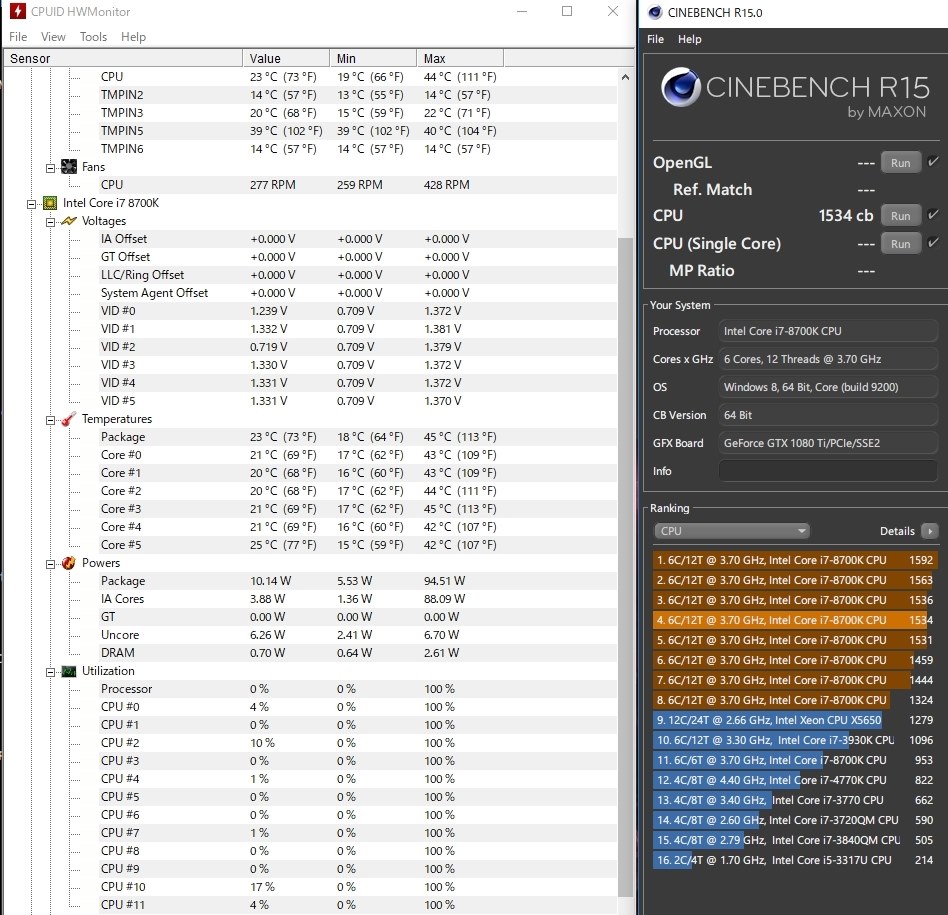Screen dimensions: 948x915
Task: Collapse the Fans tree node
Action: 50,168
